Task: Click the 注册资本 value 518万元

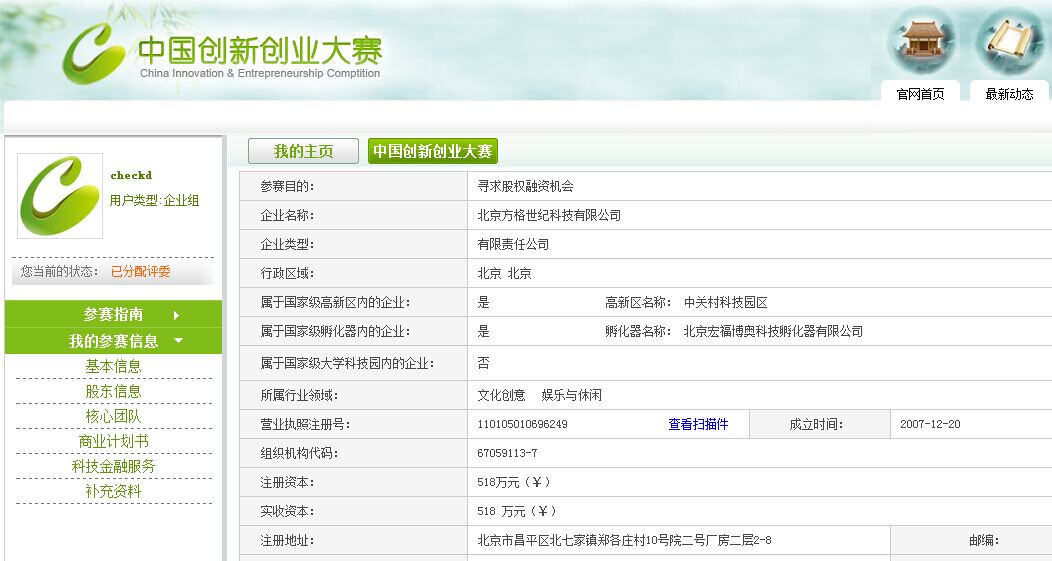Action: coord(514,482)
